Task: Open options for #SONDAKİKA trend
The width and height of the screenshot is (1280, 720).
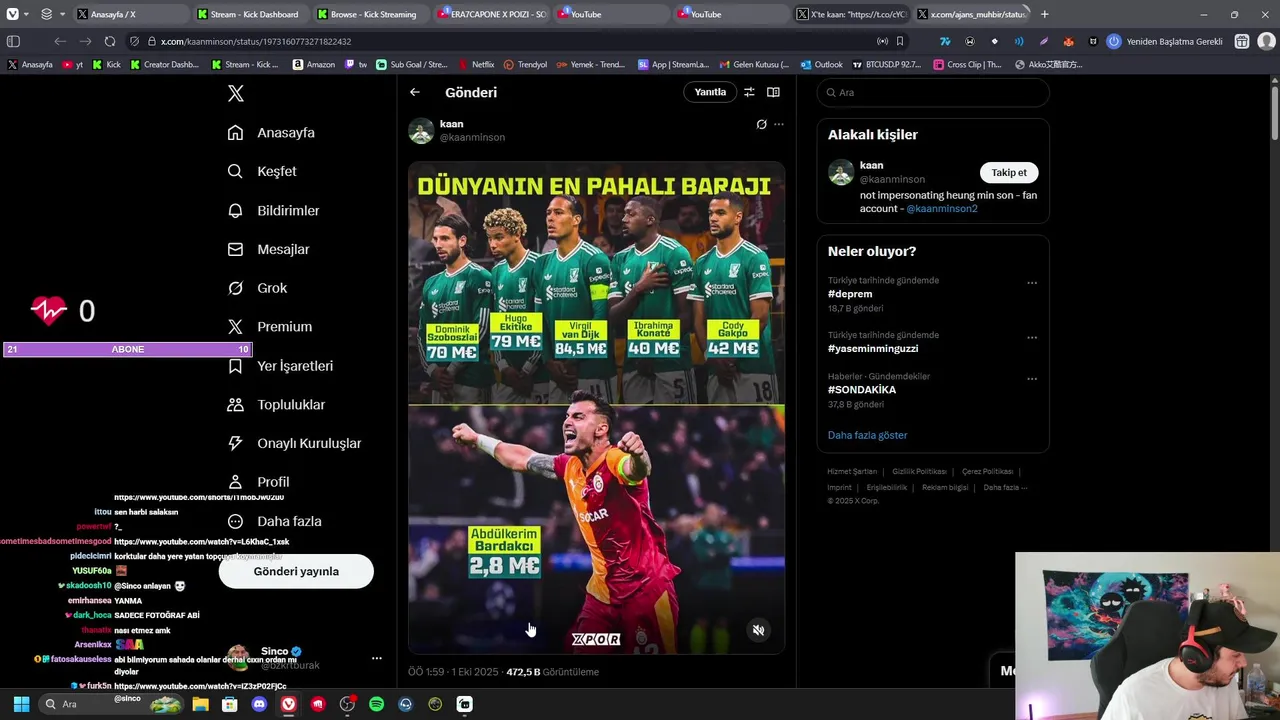Action: point(1032,379)
